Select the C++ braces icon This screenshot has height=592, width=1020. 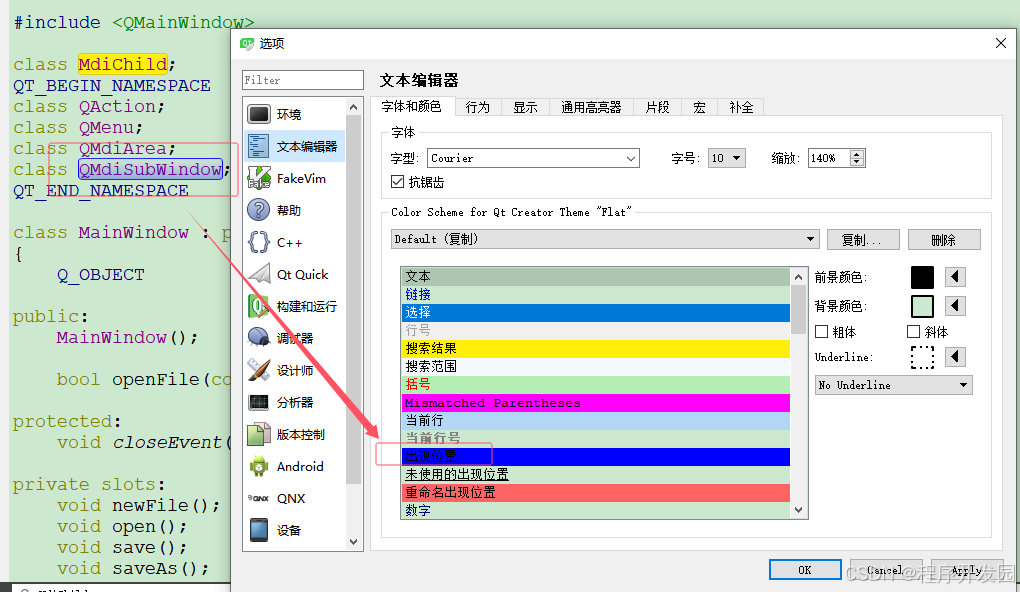(x=259, y=242)
